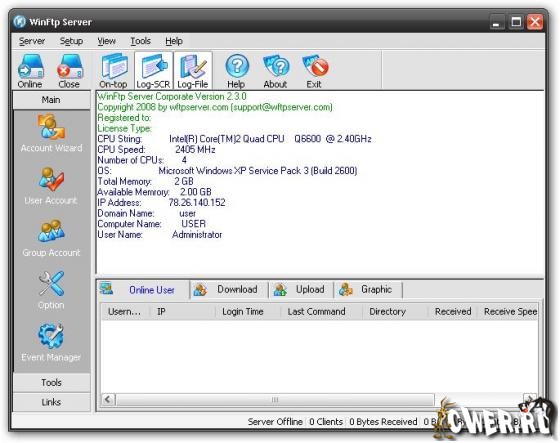This screenshot has width=560, height=443.
Task: Click the Online server toolbar icon
Action: click(30, 71)
